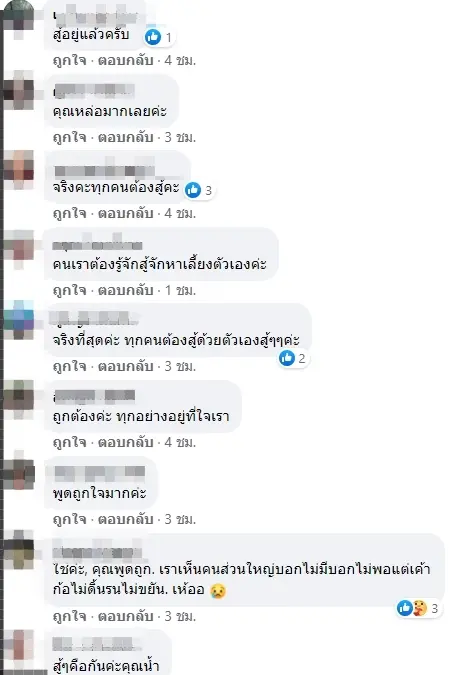461x675 pixels.
Task: Click avatar beside 'พูดถูกใจมากค่ะ' comment
Action: pyautogui.click(x=19, y=472)
